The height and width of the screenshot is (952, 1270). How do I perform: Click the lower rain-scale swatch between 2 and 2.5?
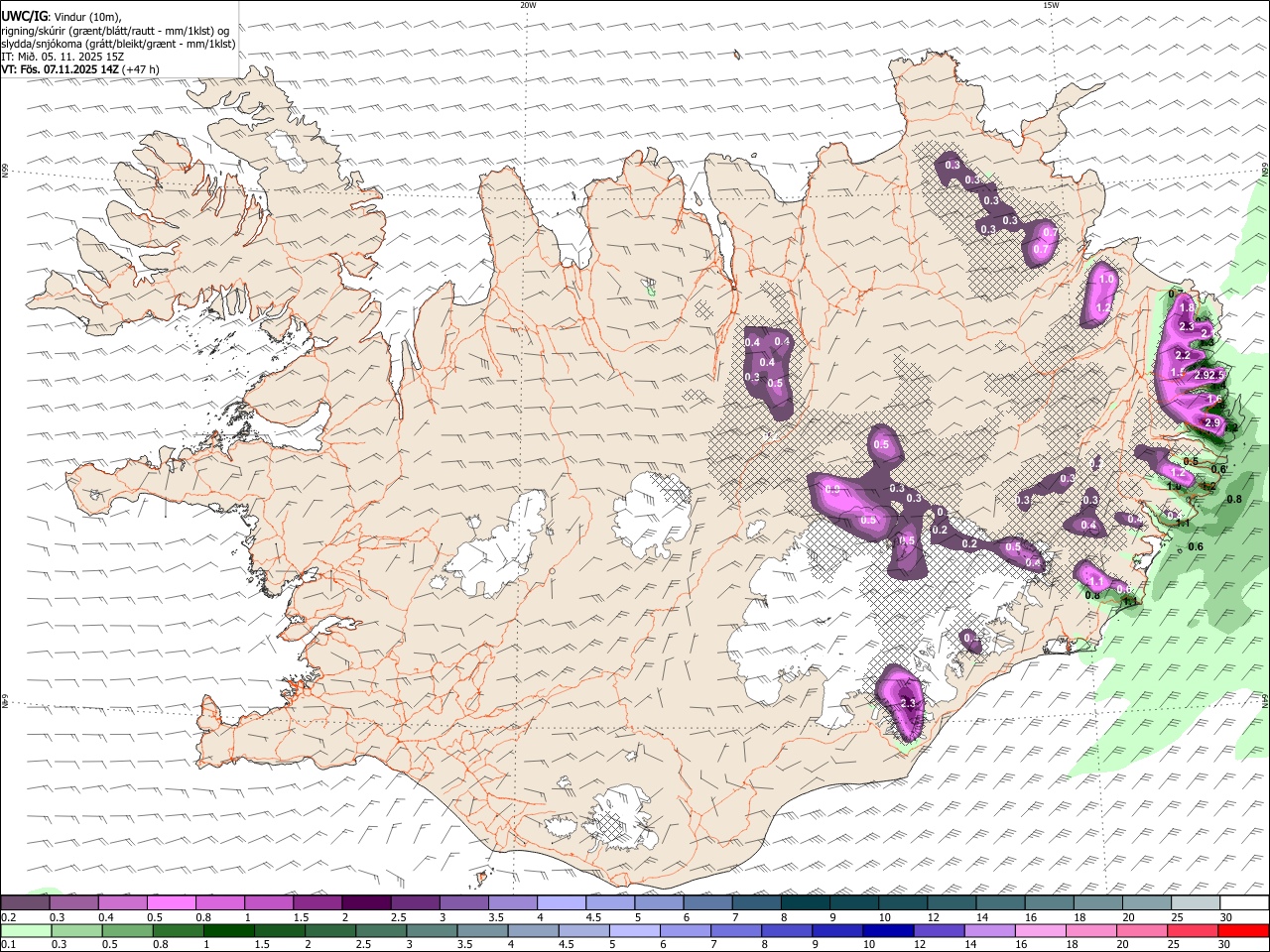pyautogui.click(x=328, y=930)
